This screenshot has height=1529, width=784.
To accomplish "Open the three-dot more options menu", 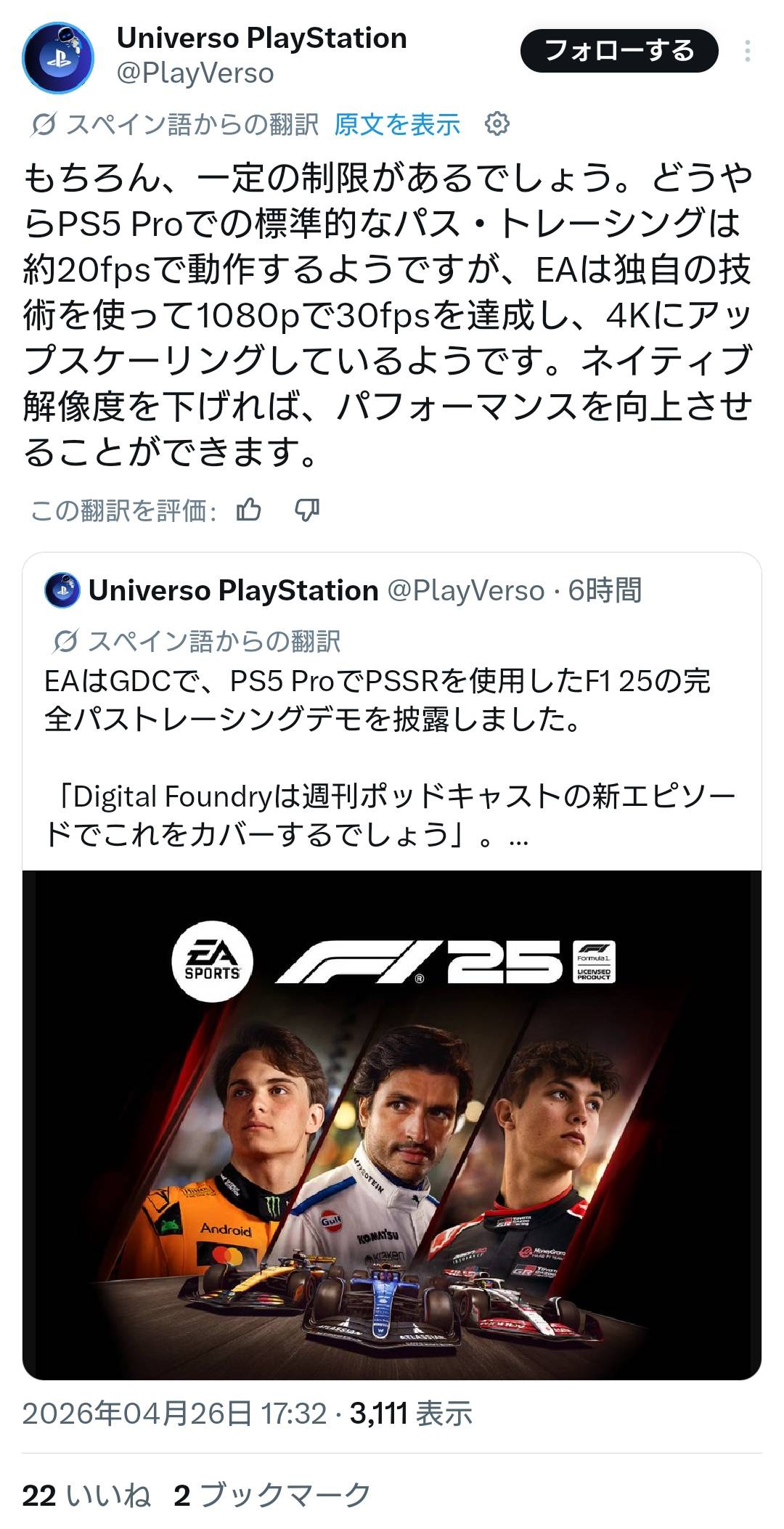I will coord(747,51).
